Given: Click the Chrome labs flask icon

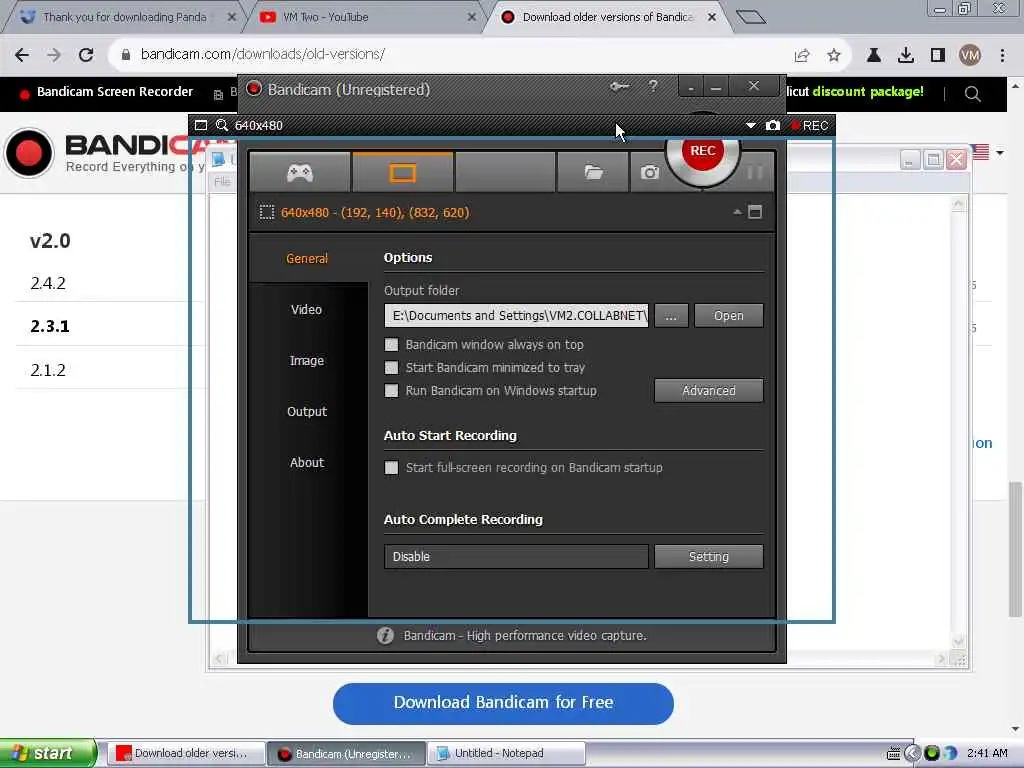Looking at the screenshot, I should coord(874,56).
